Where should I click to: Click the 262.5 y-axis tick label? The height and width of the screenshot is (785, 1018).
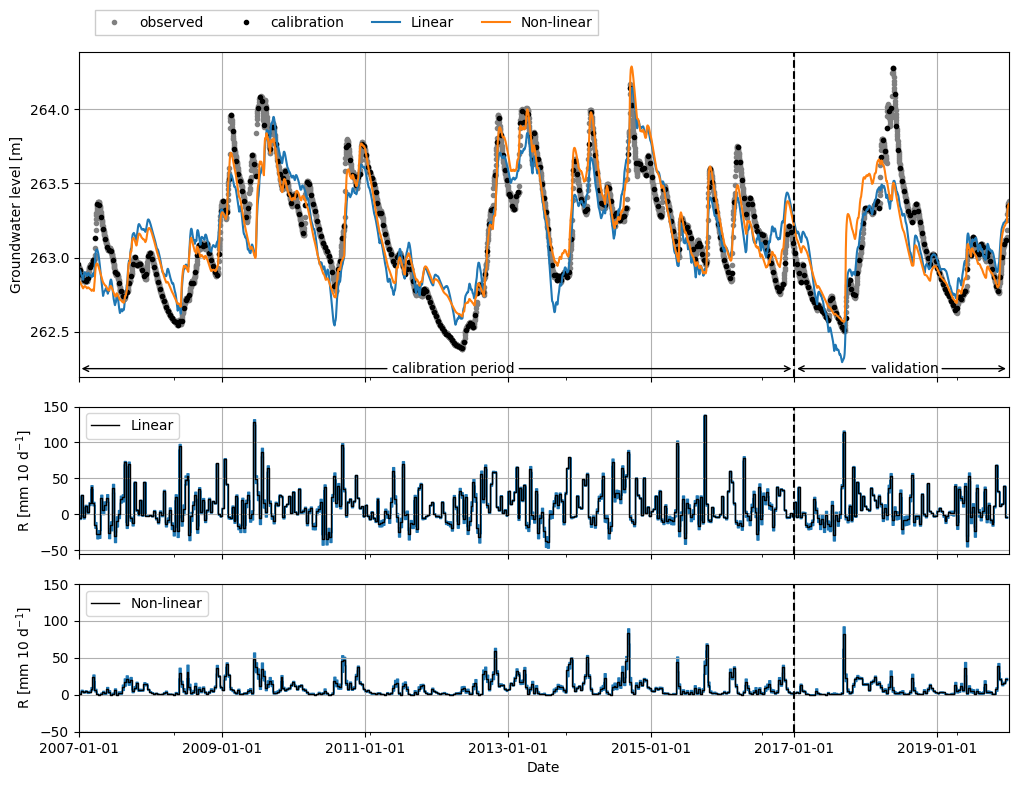(49, 332)
